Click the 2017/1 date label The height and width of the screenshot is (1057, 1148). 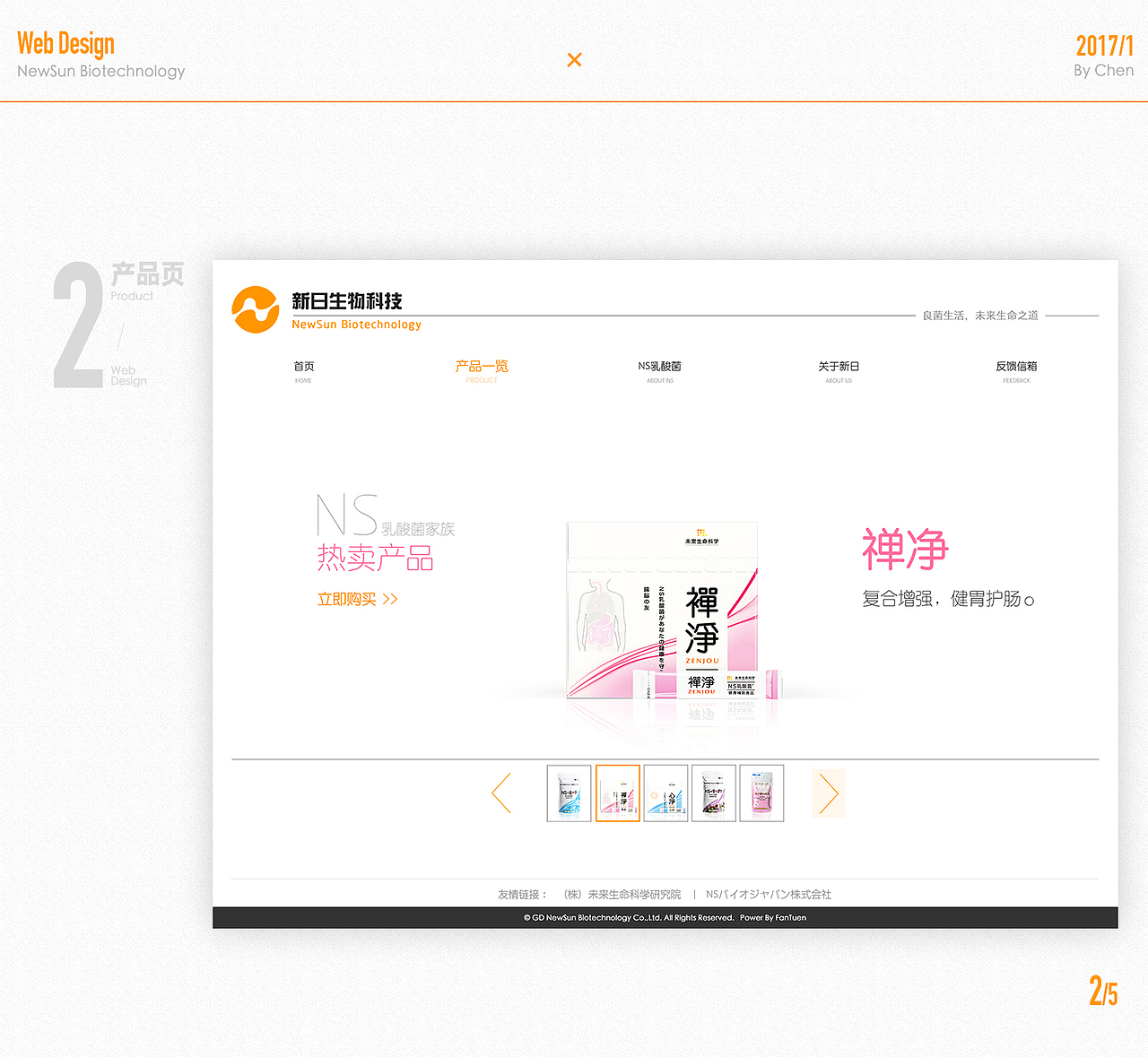1105,45
